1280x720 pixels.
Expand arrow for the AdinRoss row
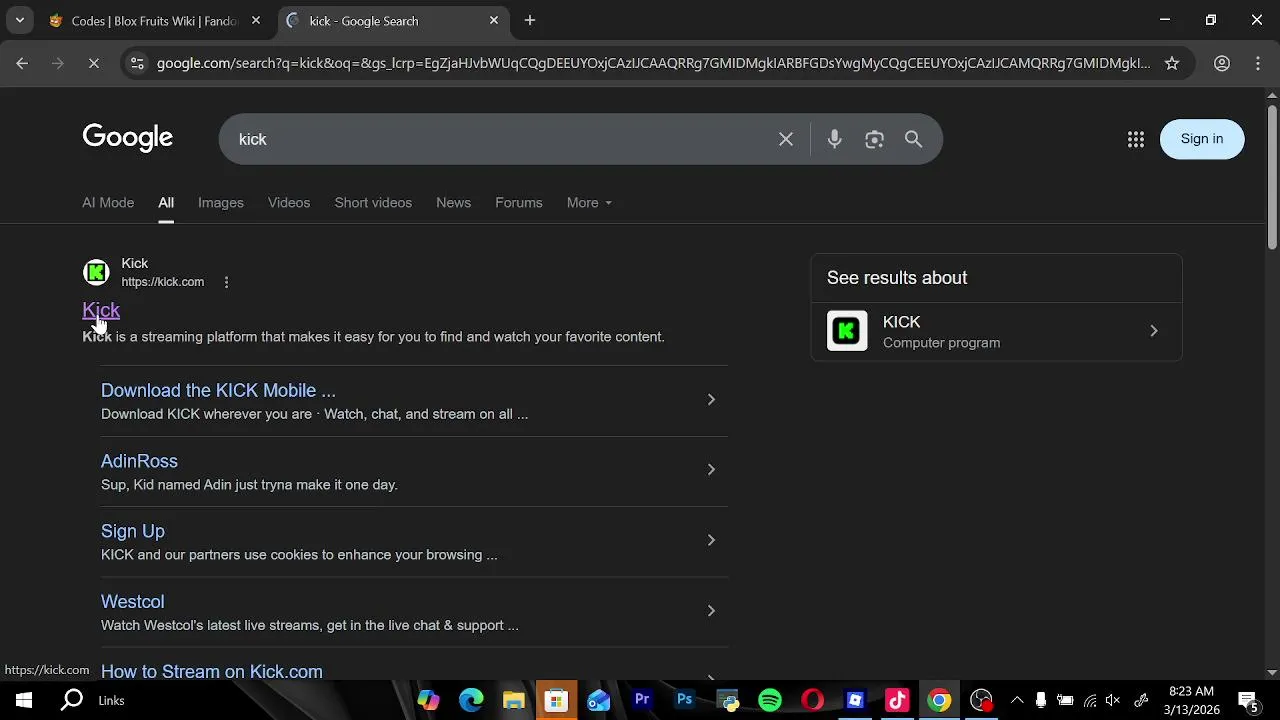point(711,470)
